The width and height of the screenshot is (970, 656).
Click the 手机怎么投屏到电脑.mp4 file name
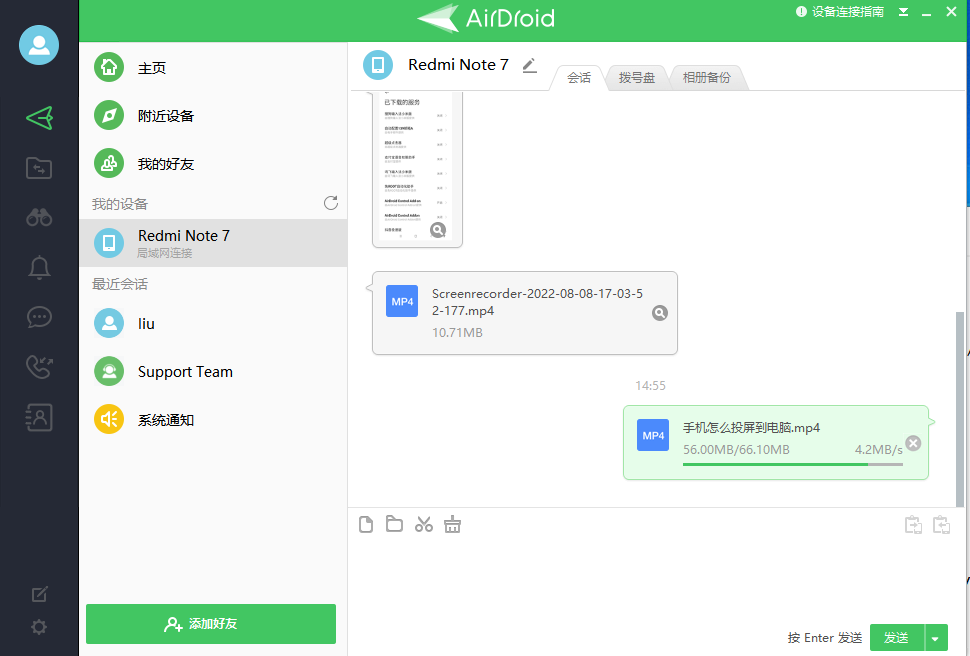point(751,428)
